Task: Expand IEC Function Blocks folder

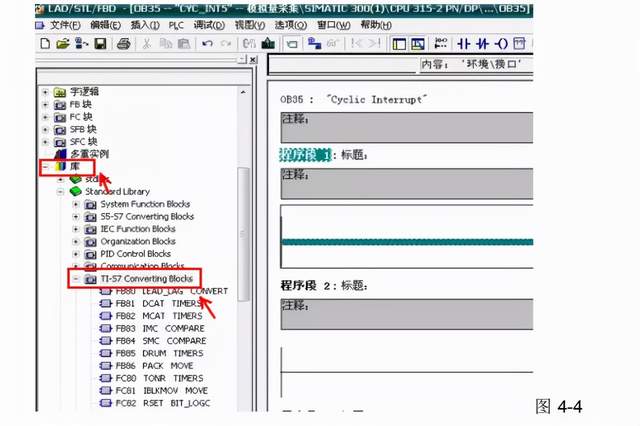Action: 76,229
